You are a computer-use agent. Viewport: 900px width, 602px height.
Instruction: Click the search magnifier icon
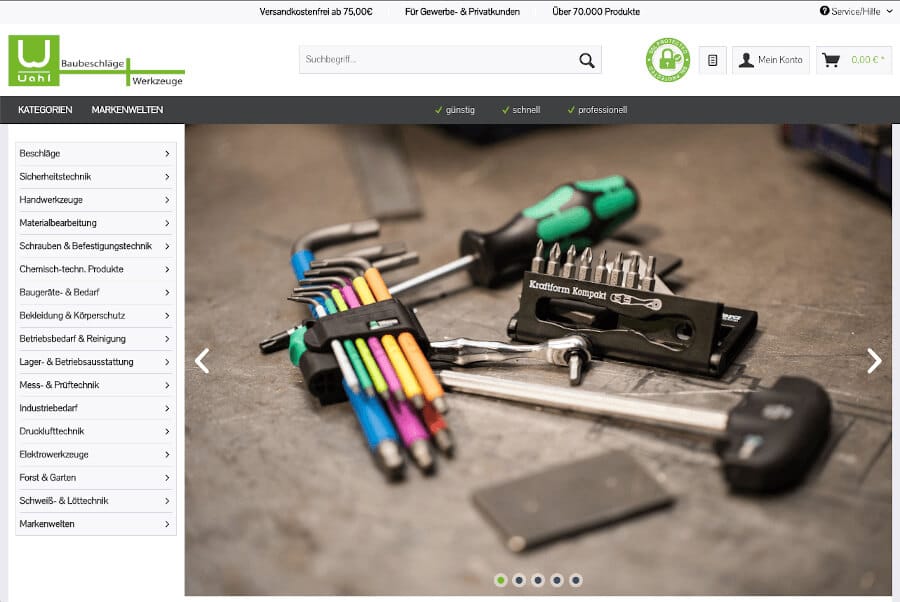(586, 60)
